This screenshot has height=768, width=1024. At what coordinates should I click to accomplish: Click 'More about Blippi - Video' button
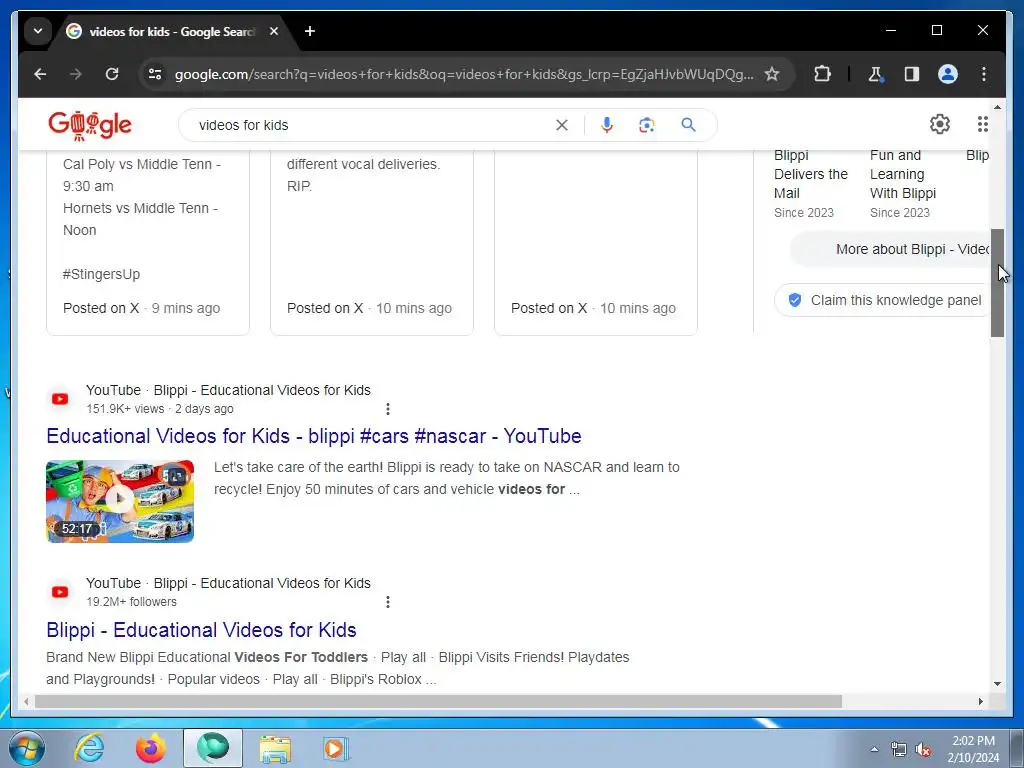coord(891,249)
